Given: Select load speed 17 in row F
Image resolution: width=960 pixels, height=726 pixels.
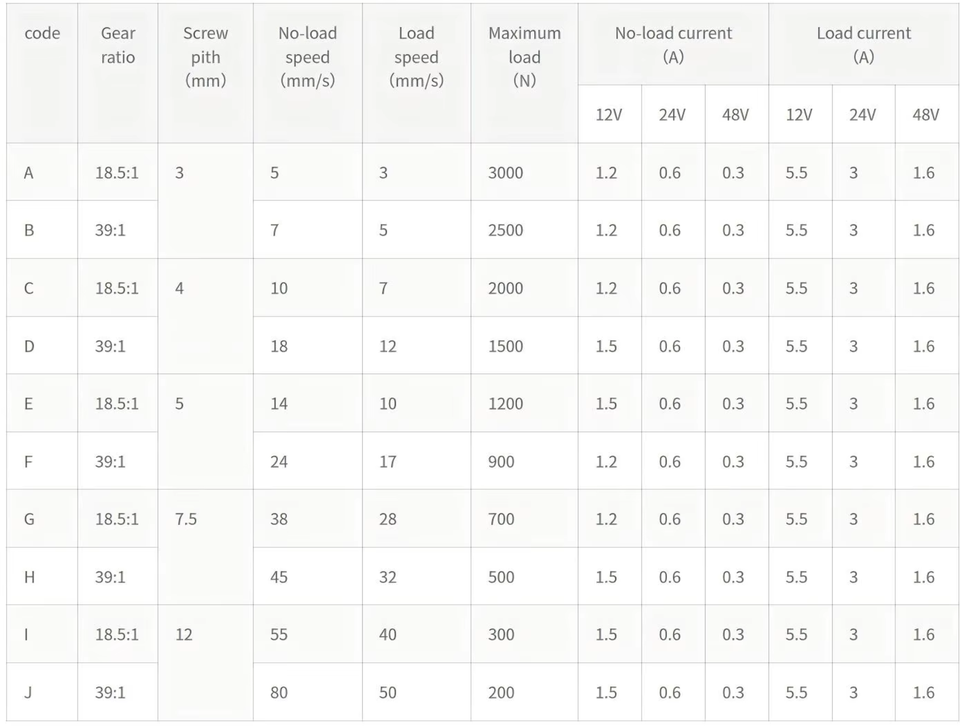Looking at the screenshot, I should pos(388,462).
